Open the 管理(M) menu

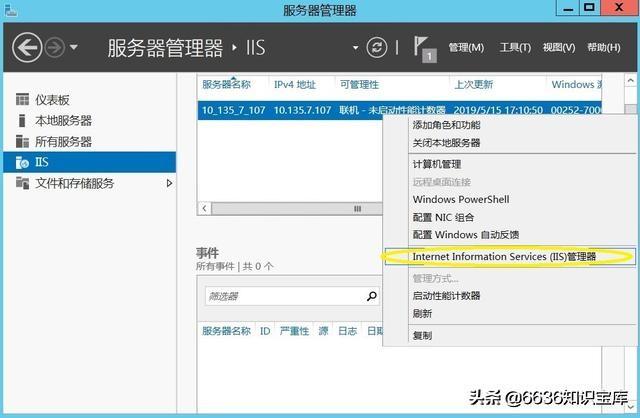(x=466, y=48)
